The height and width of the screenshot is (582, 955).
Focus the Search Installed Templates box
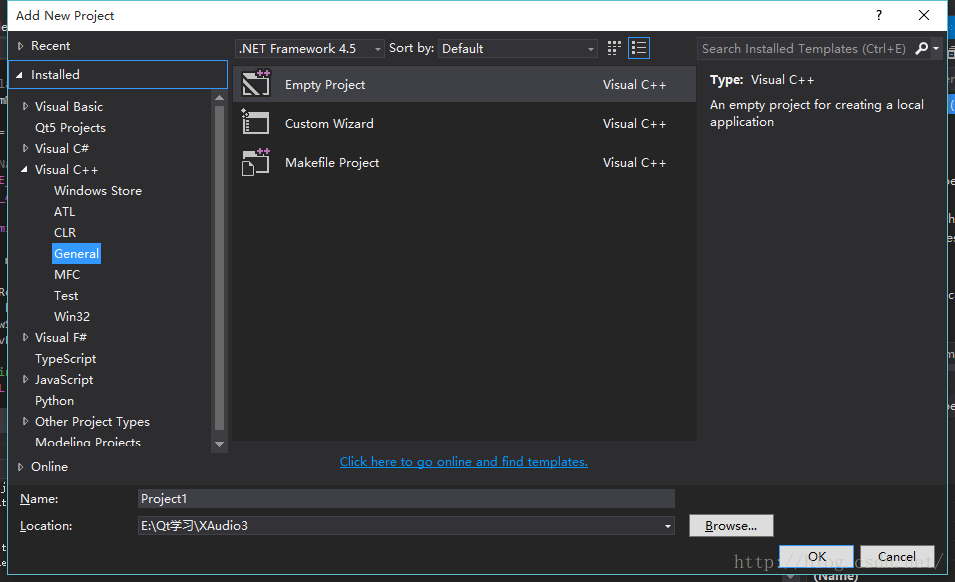point(804,48)
